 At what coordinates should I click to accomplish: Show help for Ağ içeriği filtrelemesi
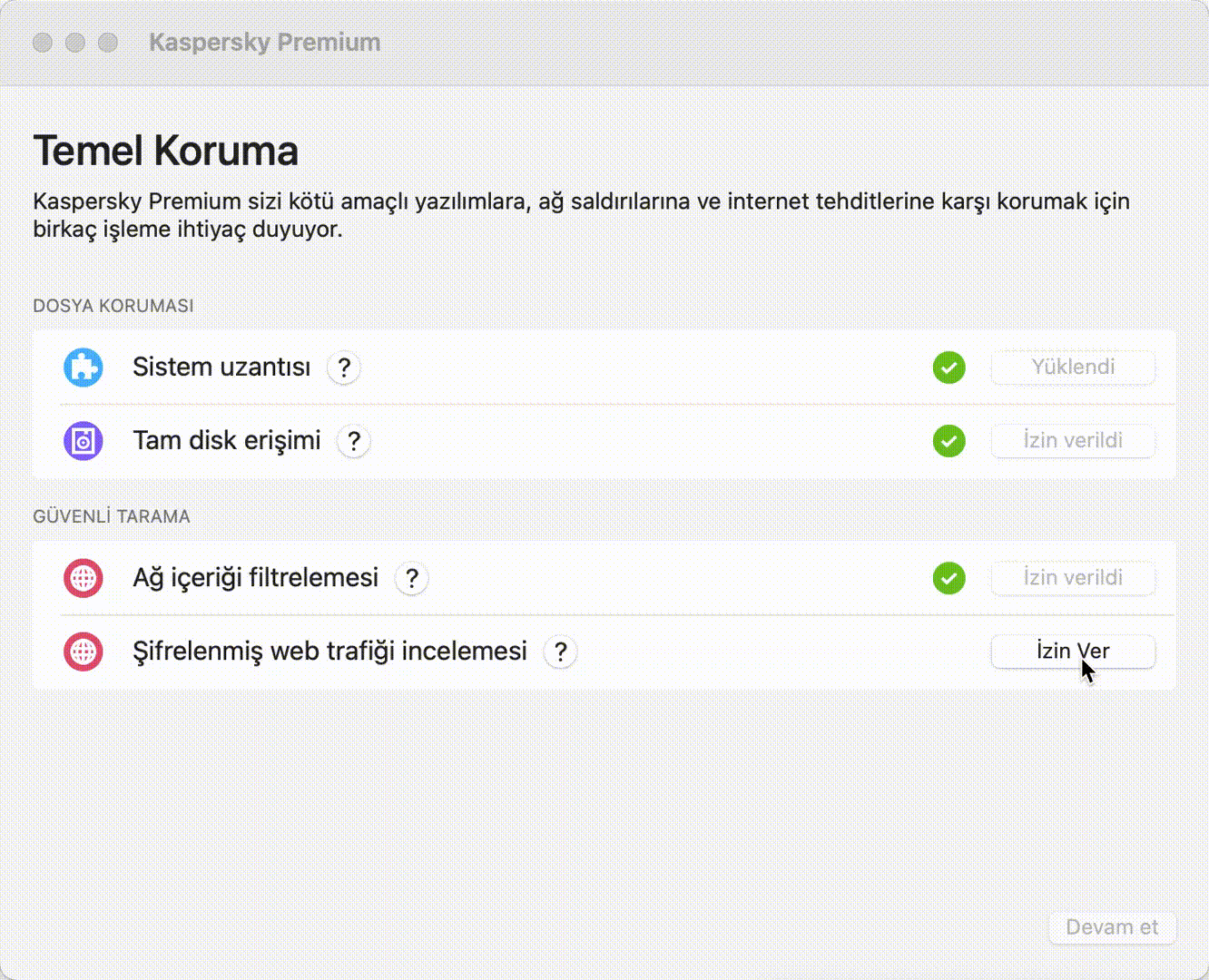412,578
